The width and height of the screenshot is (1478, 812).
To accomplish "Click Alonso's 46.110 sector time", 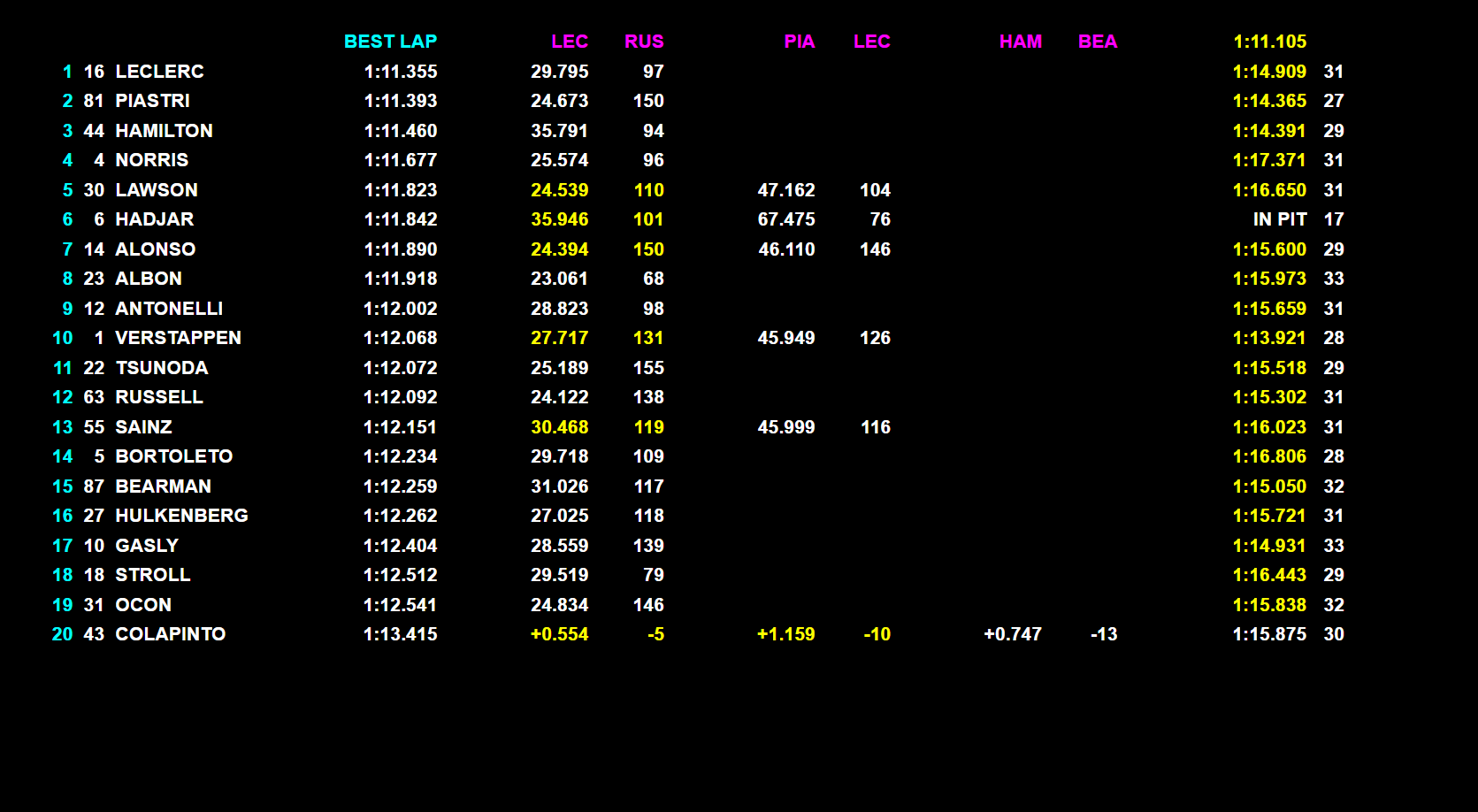I will click(x=786, y=249).
